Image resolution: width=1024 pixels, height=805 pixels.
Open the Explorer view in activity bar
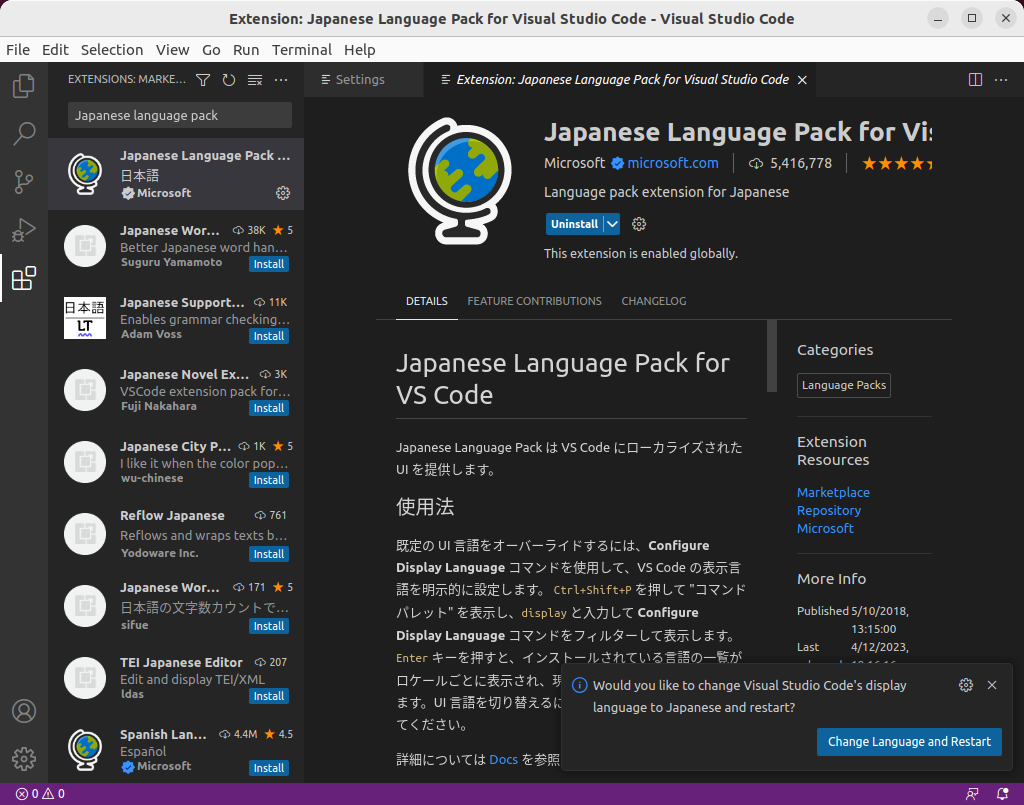click(x=24, y=86)
